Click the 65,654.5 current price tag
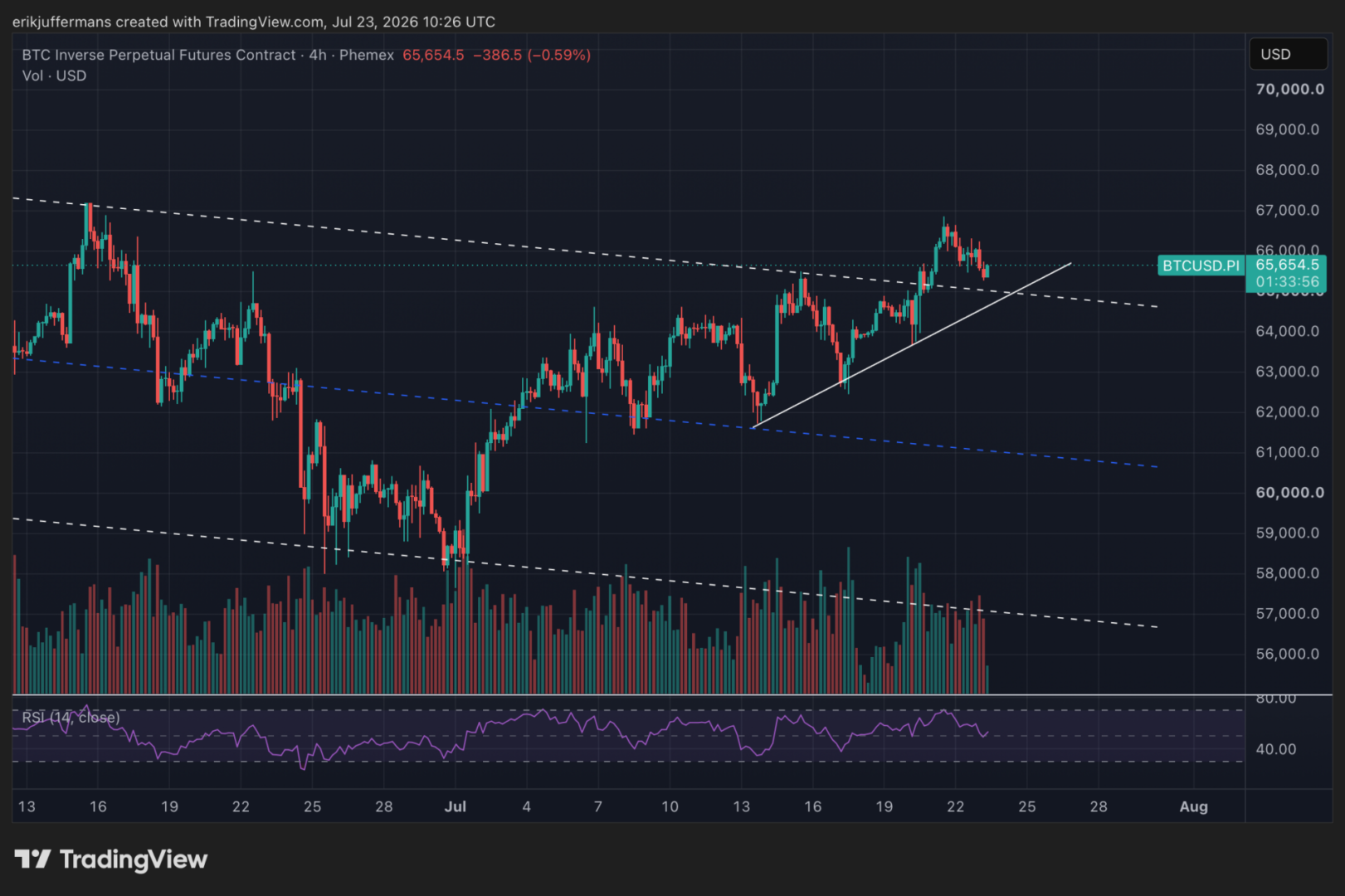 1286,265
